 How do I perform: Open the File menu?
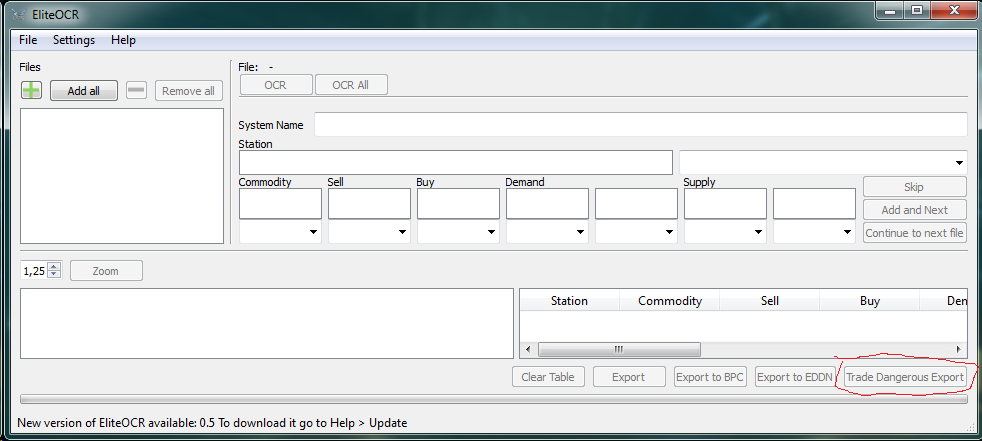[27, 40]
